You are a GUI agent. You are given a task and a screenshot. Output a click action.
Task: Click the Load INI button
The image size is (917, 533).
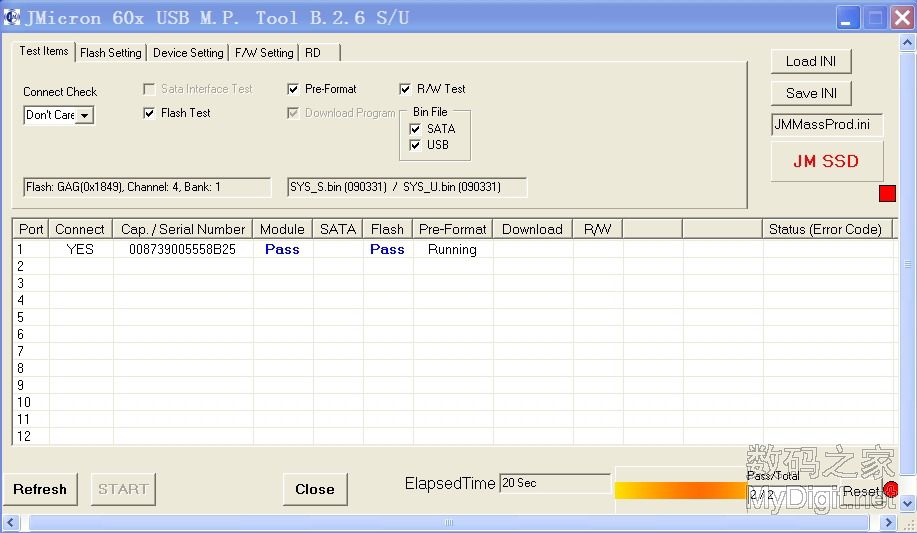[811, 61]
